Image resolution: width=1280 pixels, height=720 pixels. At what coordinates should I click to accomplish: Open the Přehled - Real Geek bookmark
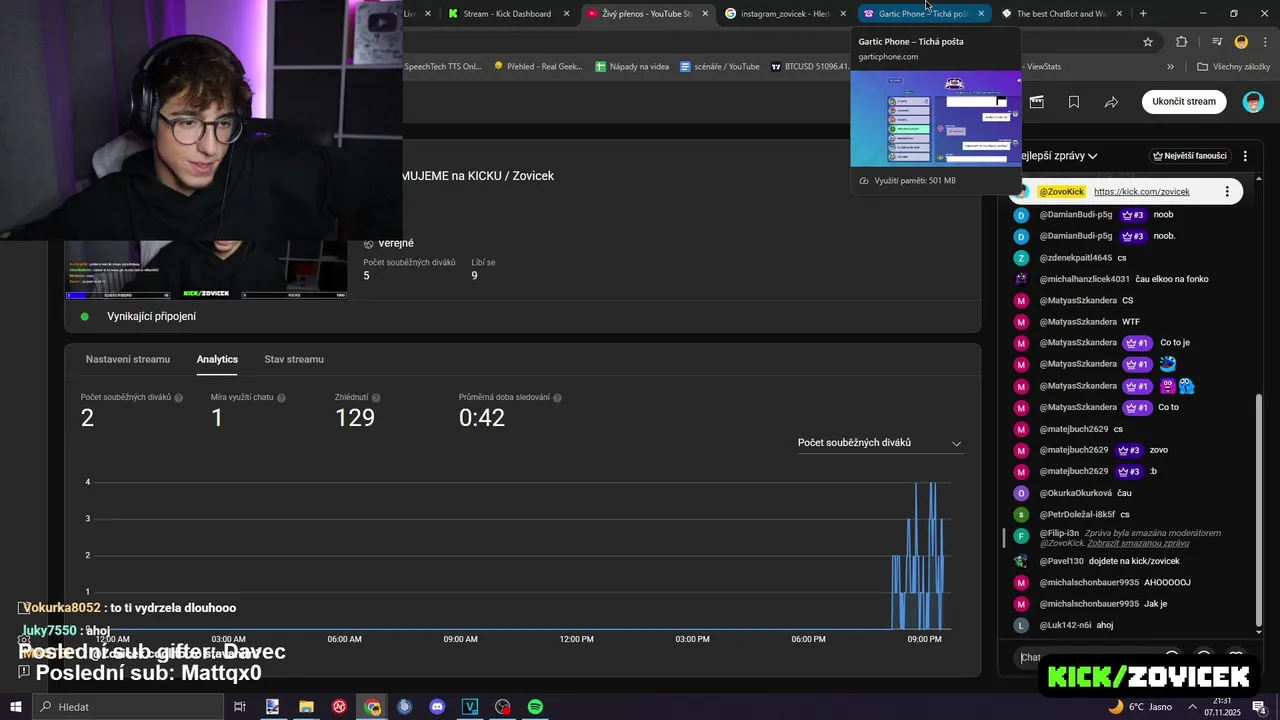tap(538, 66)
